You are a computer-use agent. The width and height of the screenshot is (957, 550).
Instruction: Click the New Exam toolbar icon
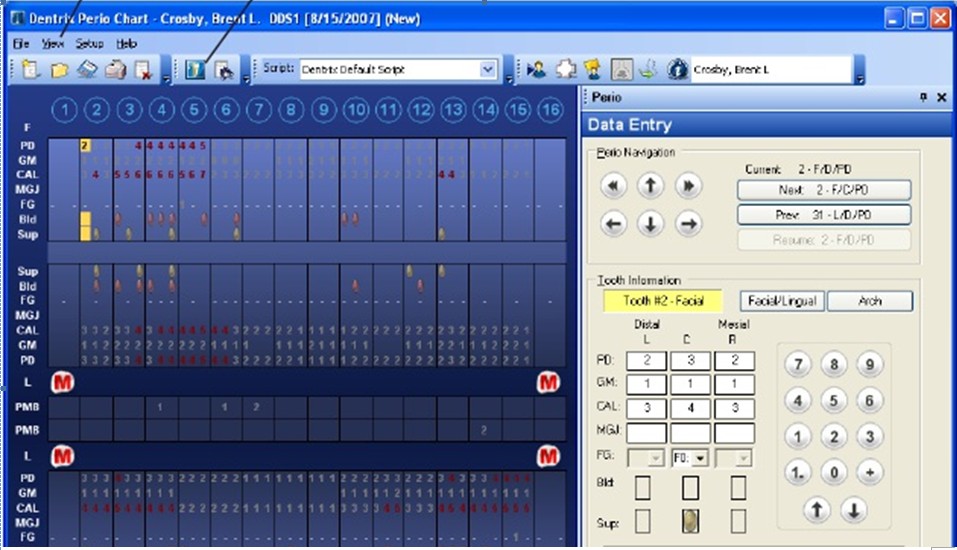click(30, 69)
